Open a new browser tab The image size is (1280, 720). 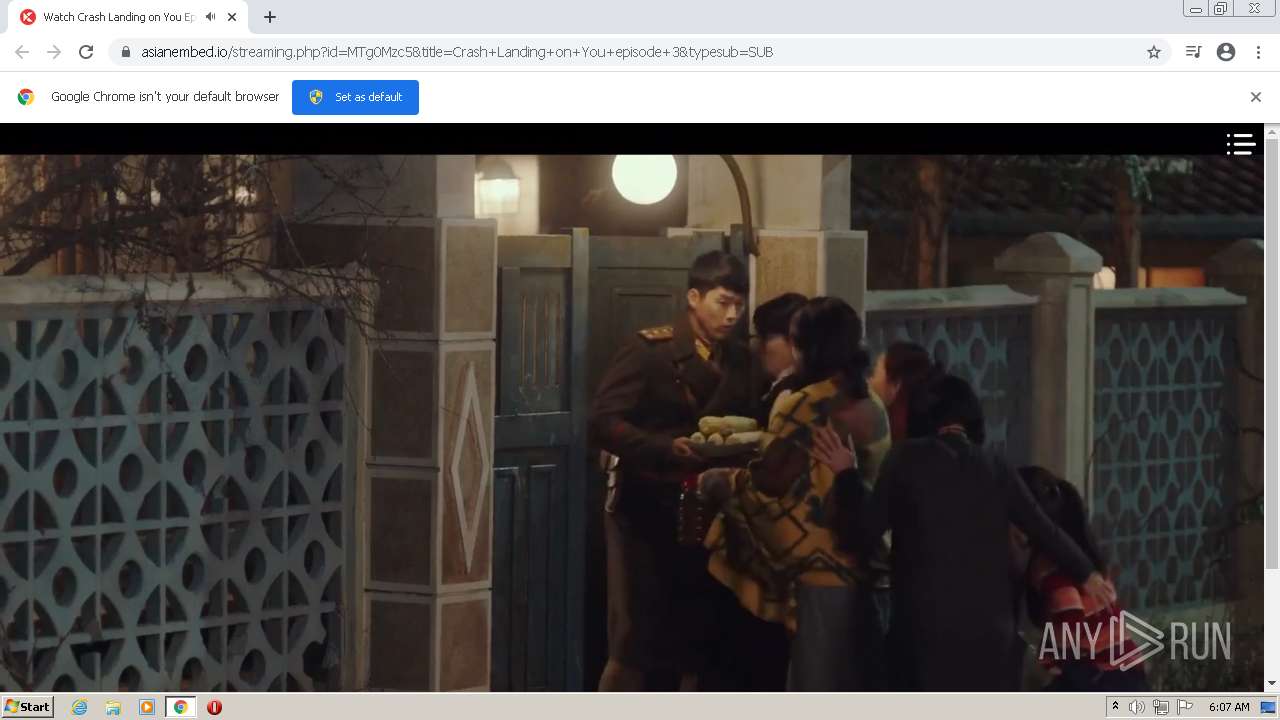270,17
